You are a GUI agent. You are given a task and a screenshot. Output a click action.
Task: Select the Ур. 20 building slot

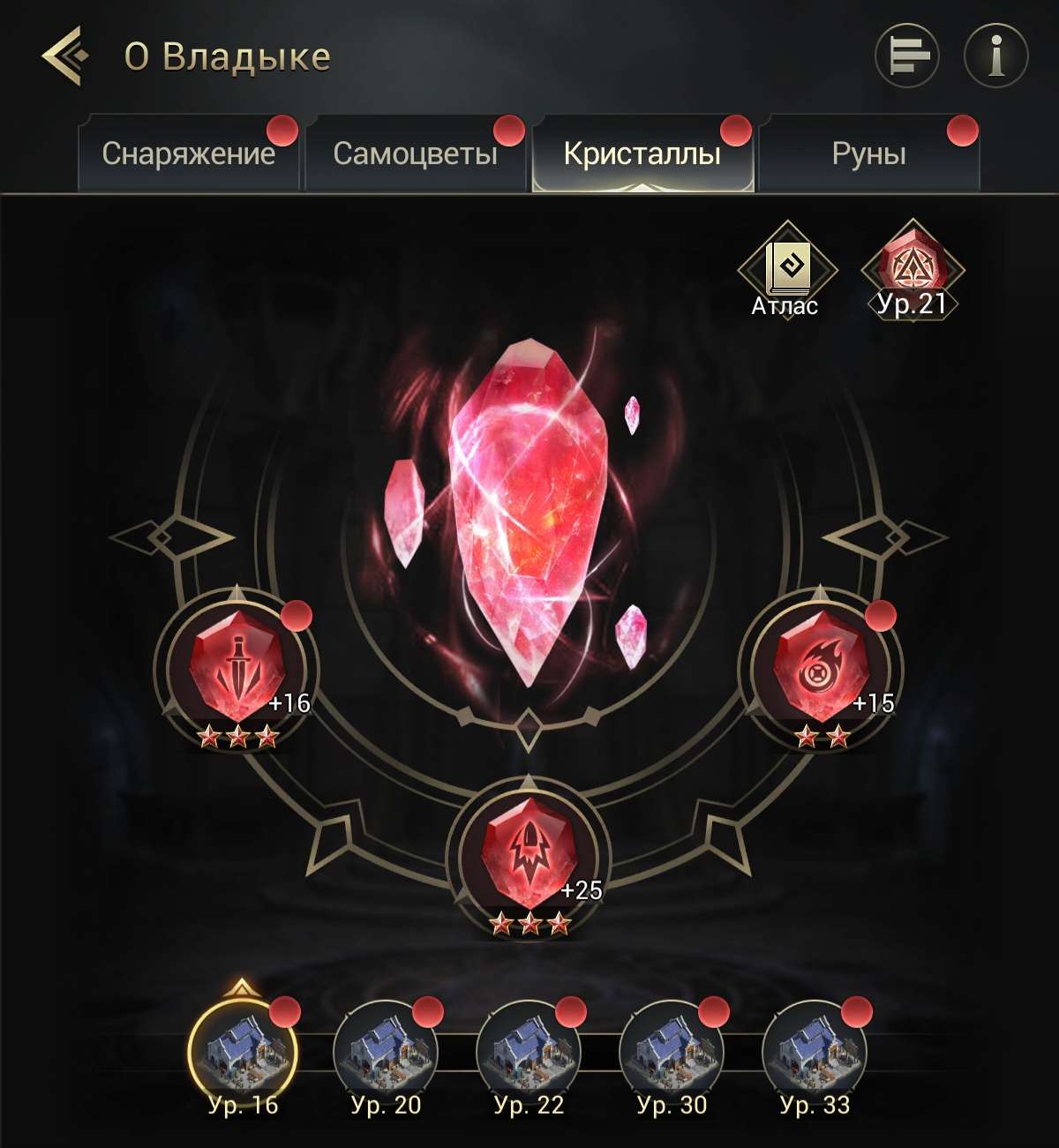point(386,1053)
